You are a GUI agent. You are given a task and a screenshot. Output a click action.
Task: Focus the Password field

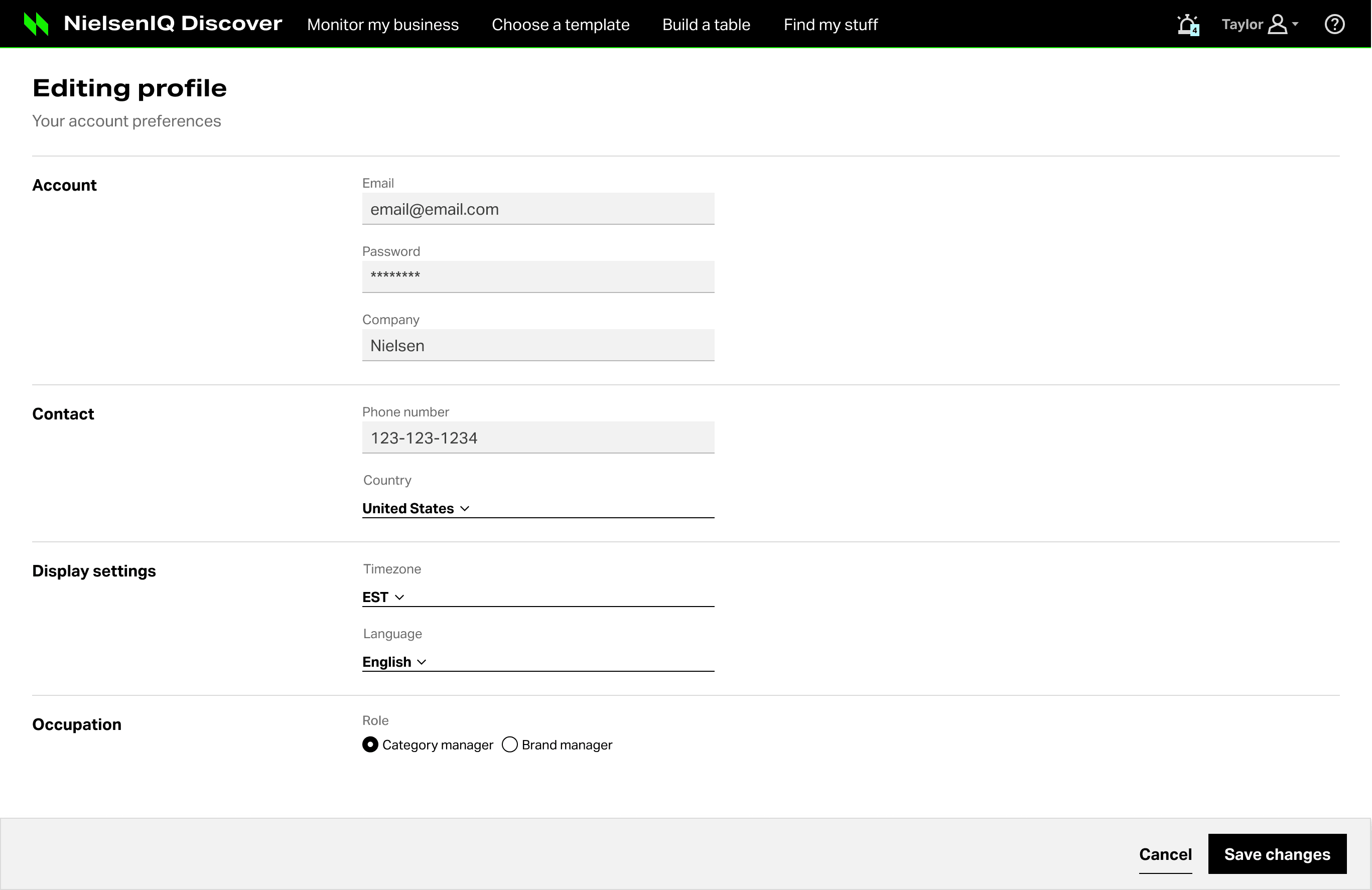538,277
